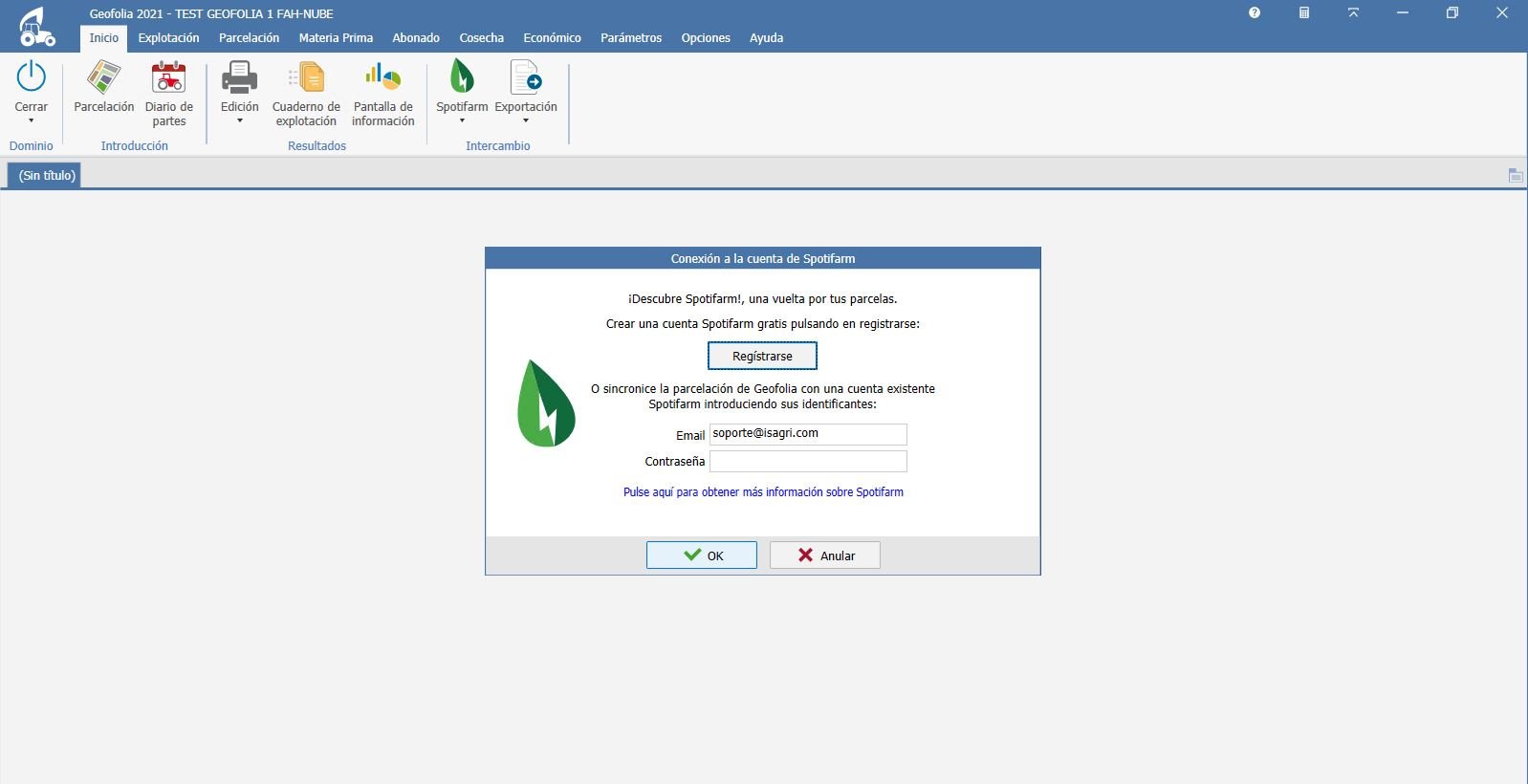1528x784 pixels.
Task: Click the Edición printer icon
Action: [239, 76]
